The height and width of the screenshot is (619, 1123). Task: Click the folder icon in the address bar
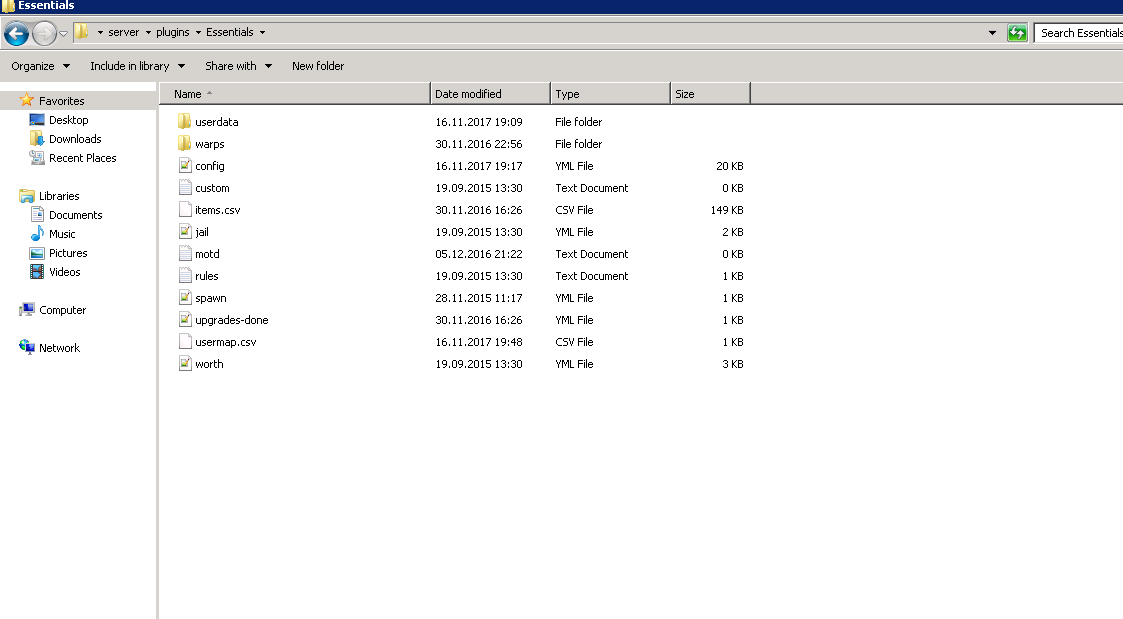pyautogui.click(x=82, y=32)
